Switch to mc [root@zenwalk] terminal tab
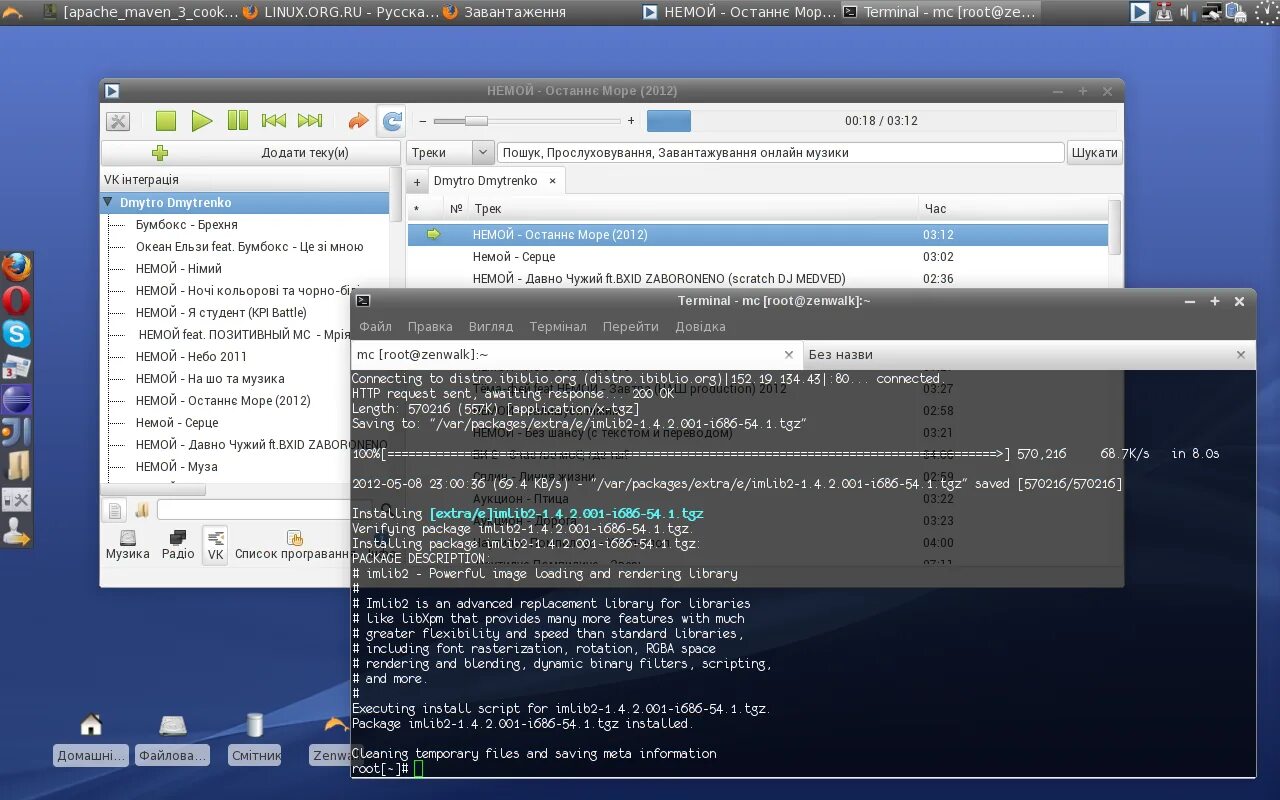This screenshot has width=1280, height=800. pos(576,355)
